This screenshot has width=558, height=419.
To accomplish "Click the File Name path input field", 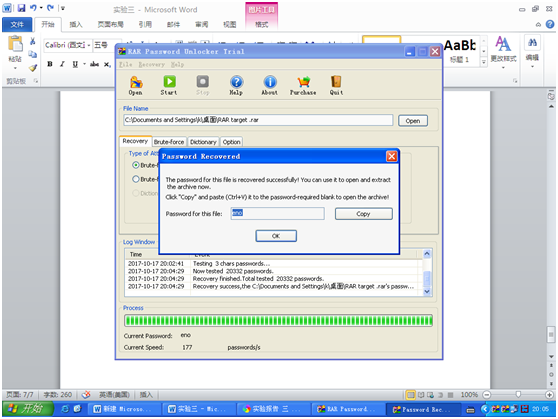I will coord(258,120).
